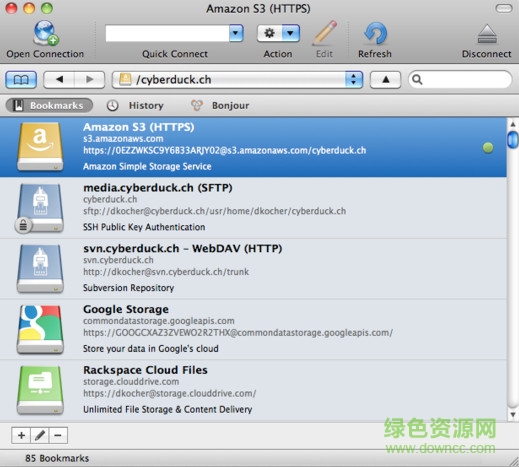
Task: Click the Action gear icon
Action: point(269,33)
